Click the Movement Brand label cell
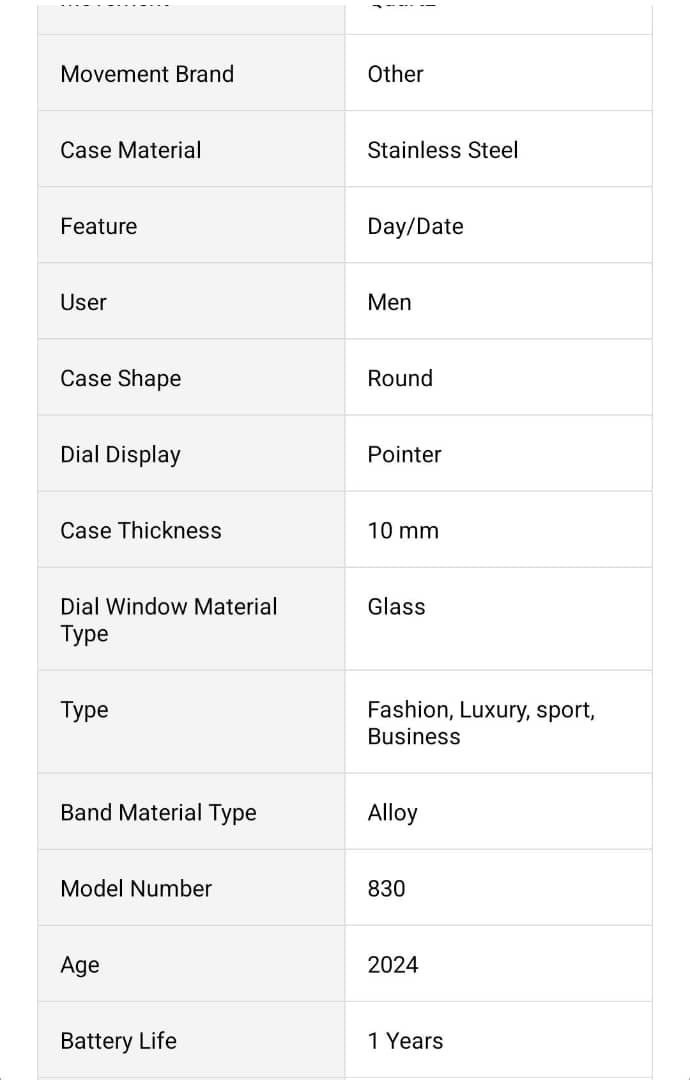 click(x=147, y=74)
